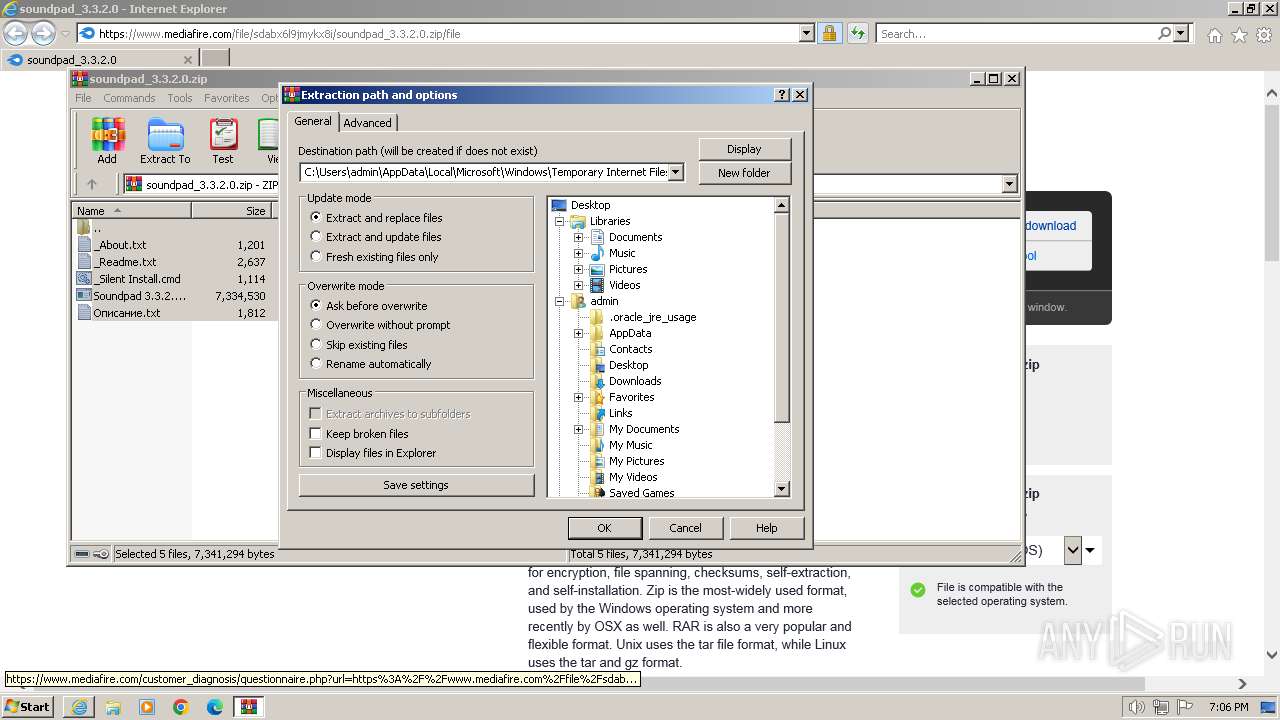Open the WinRAR Tools menu

pos(180,98)
